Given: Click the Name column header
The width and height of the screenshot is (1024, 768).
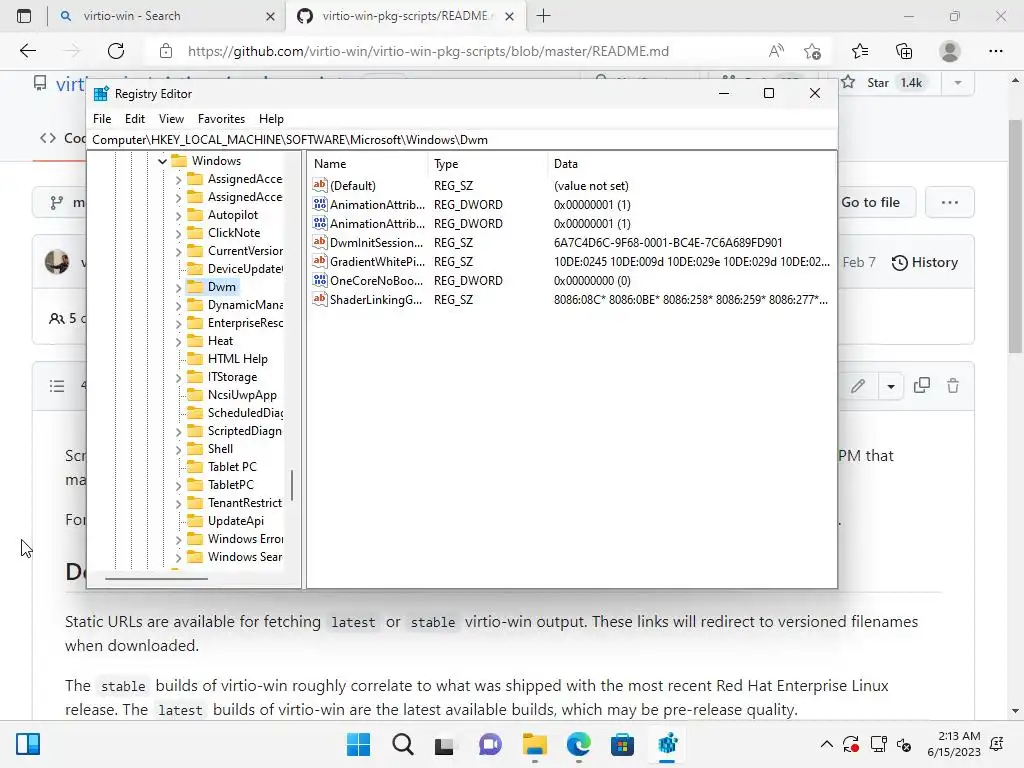Looking at the screenshot, I should click(368, 164).
